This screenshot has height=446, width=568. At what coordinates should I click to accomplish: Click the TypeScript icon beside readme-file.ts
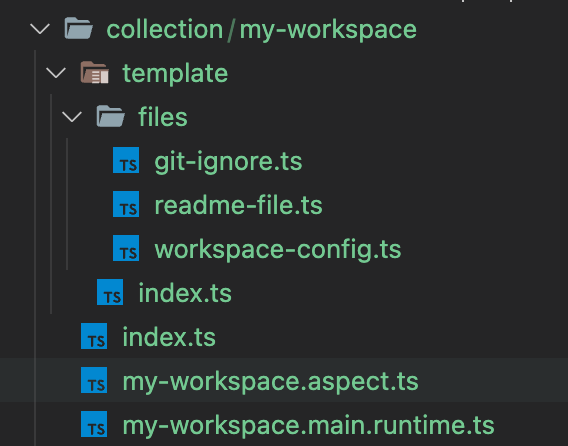tap(126, 204)
